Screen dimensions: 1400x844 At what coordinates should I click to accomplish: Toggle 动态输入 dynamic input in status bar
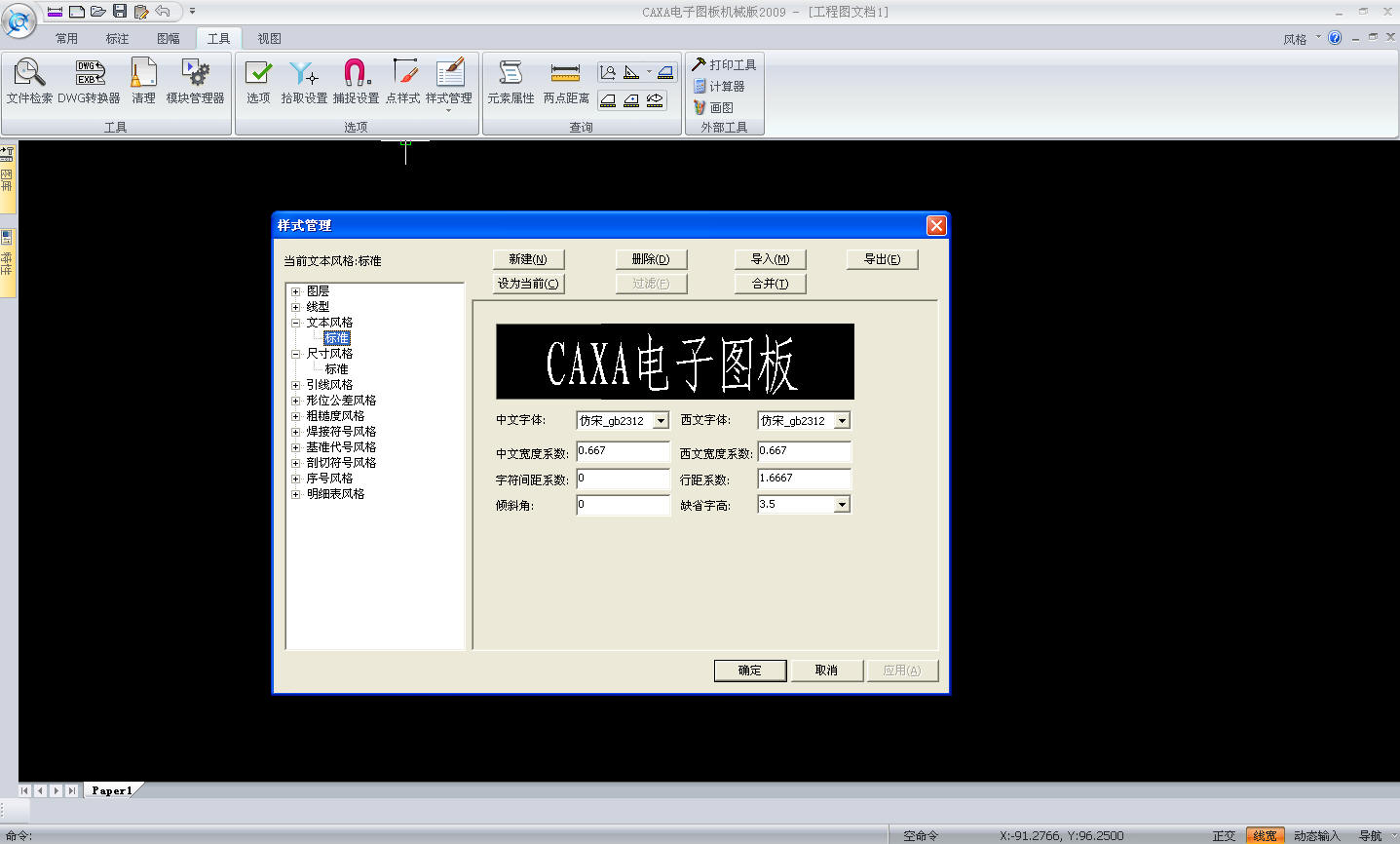tap(1317, 836)
